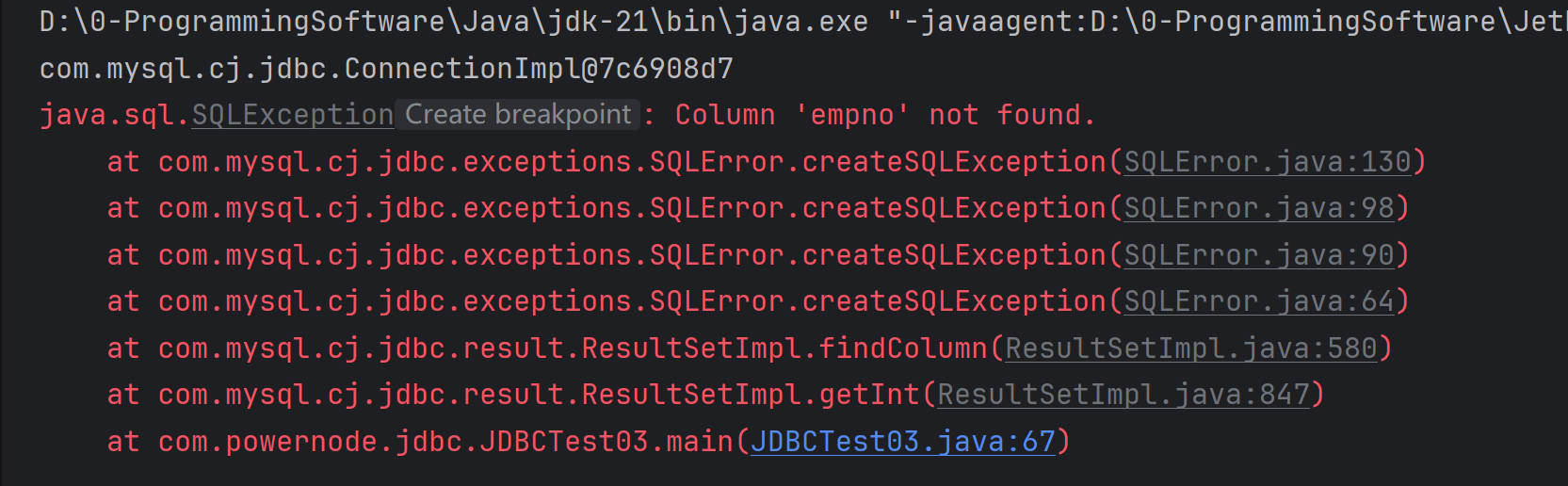Click the 'empno' column name in error
Image resolution: width=1568 pixels, height=486 pixels.
tap(852, 115)
